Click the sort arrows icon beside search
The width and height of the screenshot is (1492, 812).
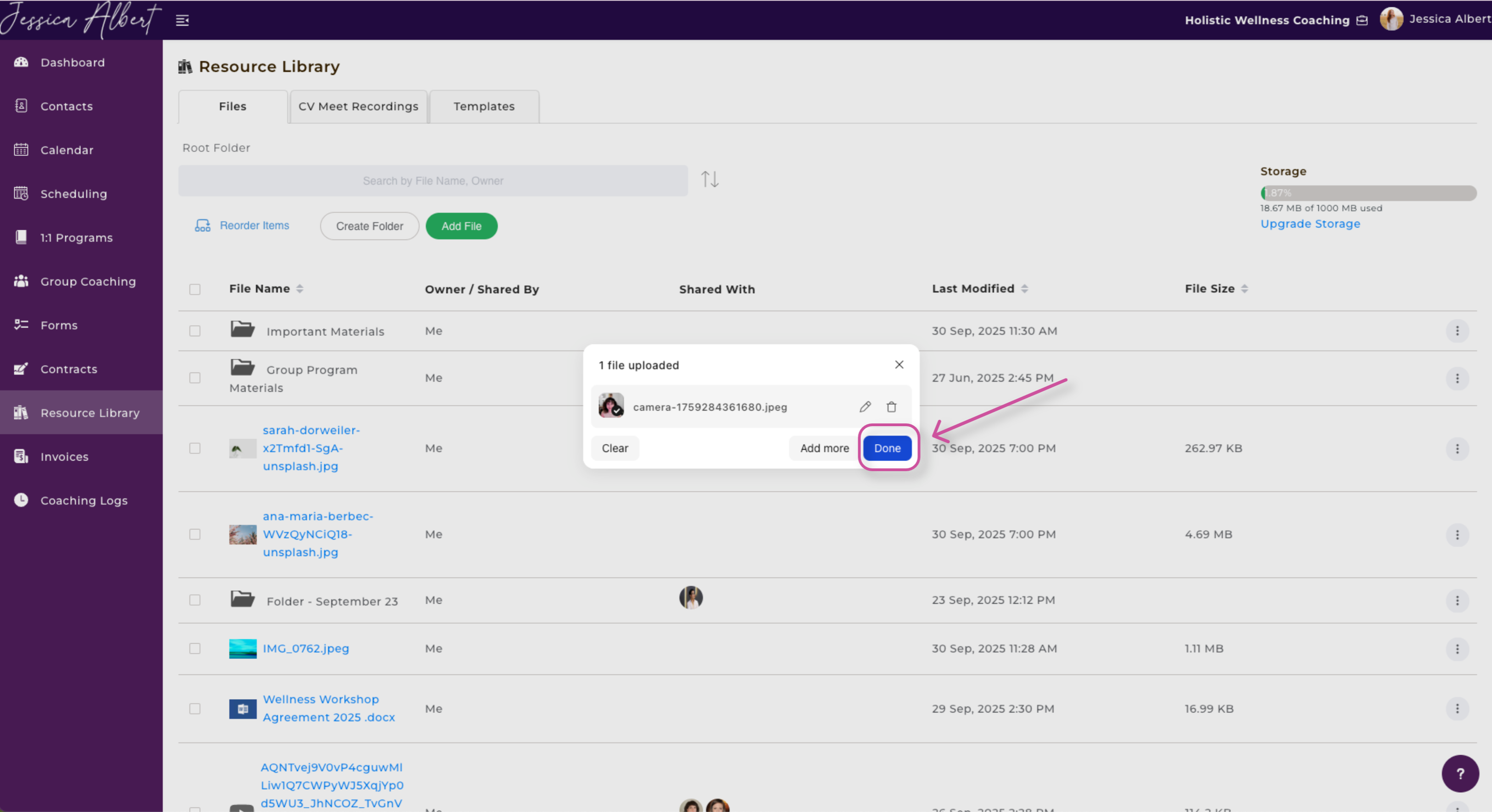[710, 179]
